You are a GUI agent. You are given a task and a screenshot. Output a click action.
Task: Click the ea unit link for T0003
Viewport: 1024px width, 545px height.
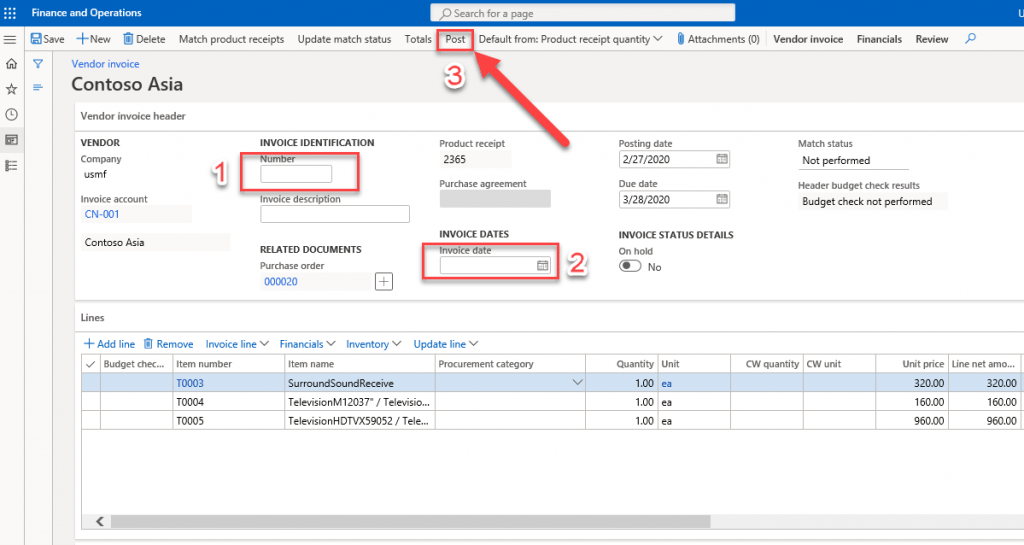pyautogui.click(x=666, y=384)
